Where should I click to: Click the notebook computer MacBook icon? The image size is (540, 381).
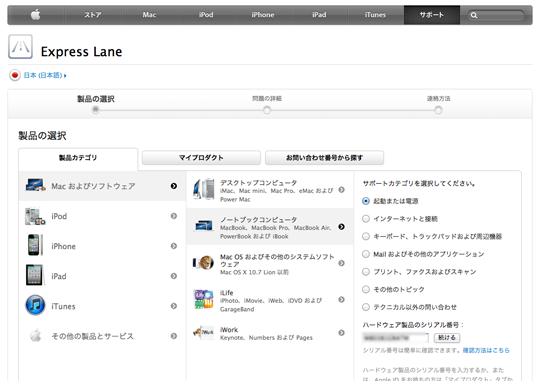204,226
